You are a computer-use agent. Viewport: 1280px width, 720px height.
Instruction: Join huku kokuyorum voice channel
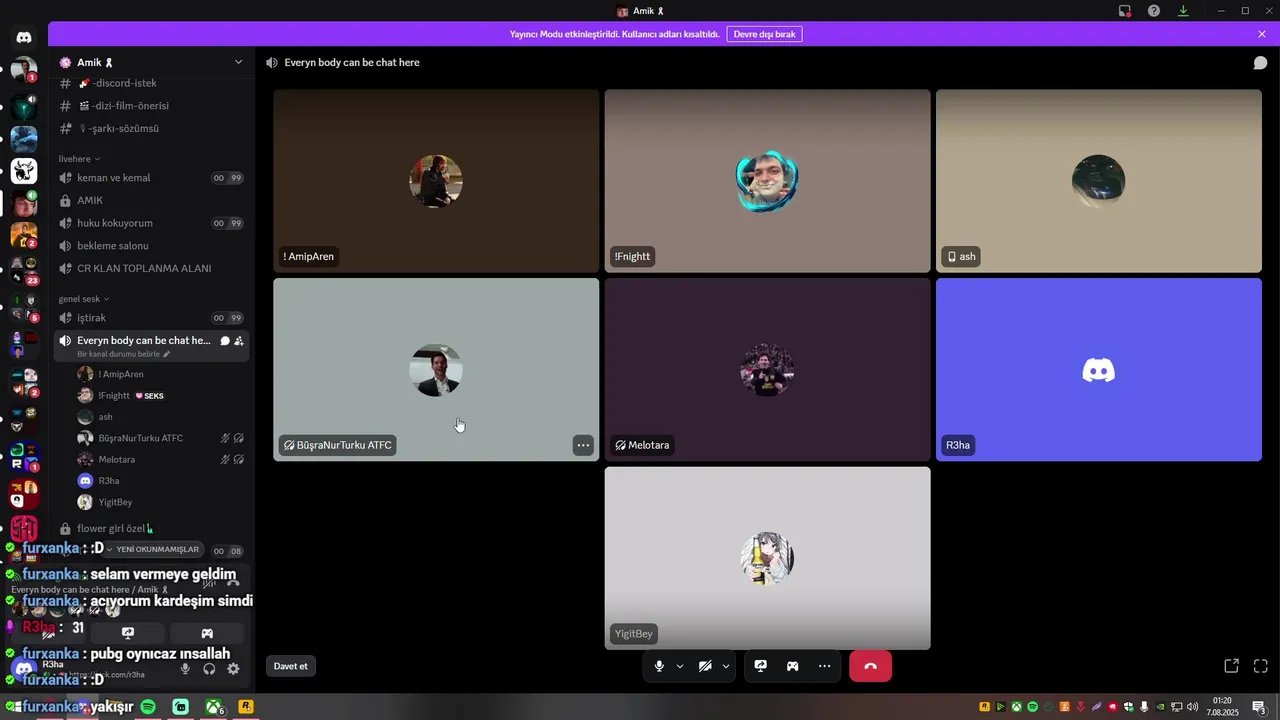[152, 223]
